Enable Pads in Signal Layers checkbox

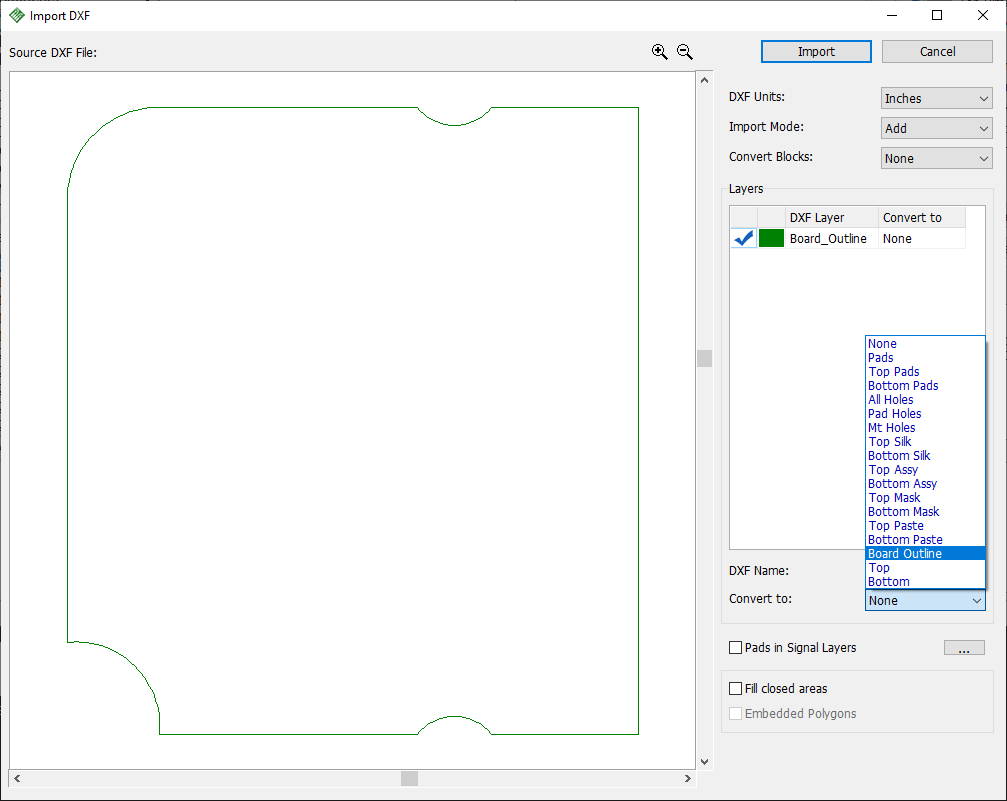tap(736, 647)
